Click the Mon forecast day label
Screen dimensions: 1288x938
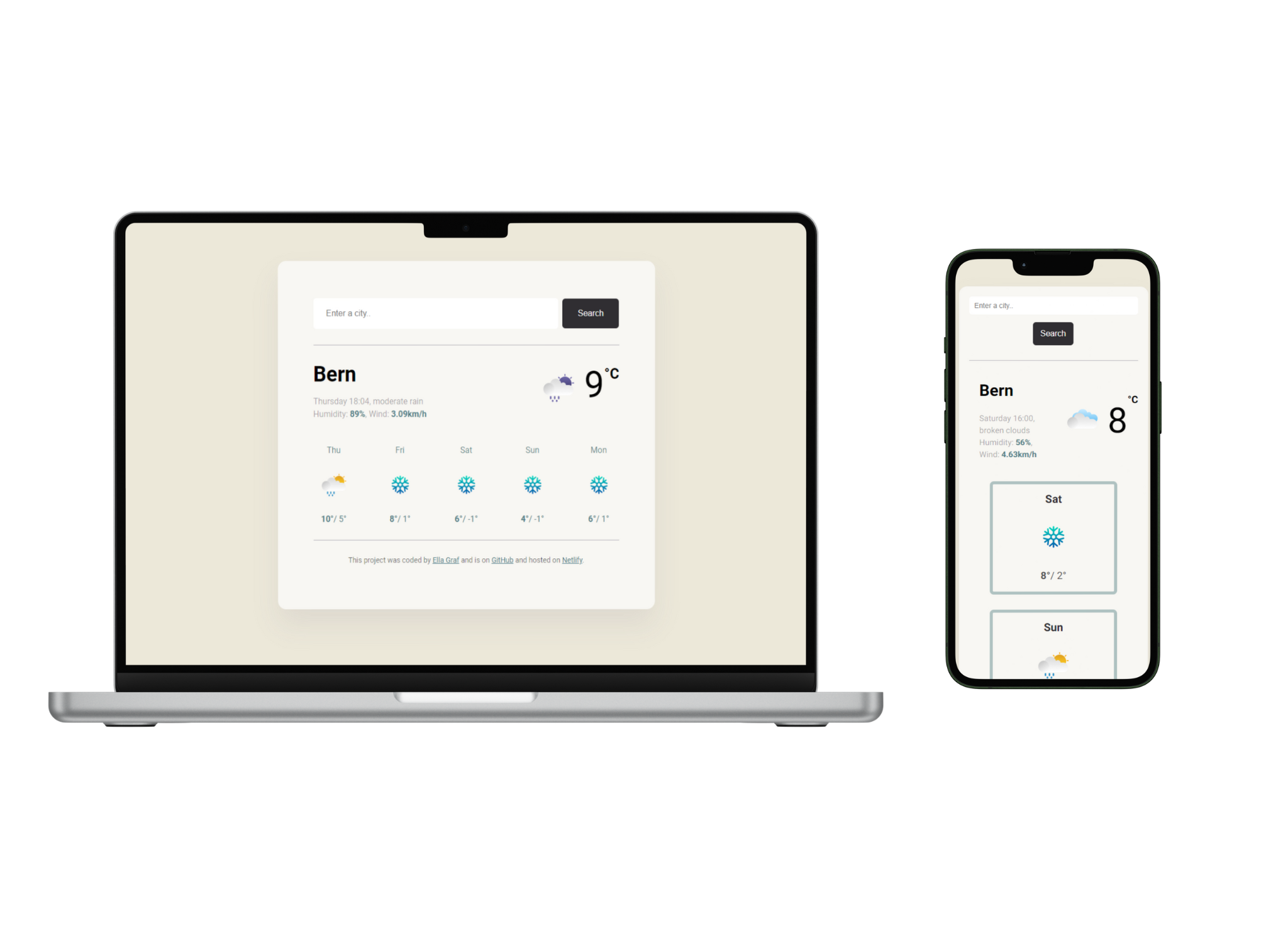[600, 450]
